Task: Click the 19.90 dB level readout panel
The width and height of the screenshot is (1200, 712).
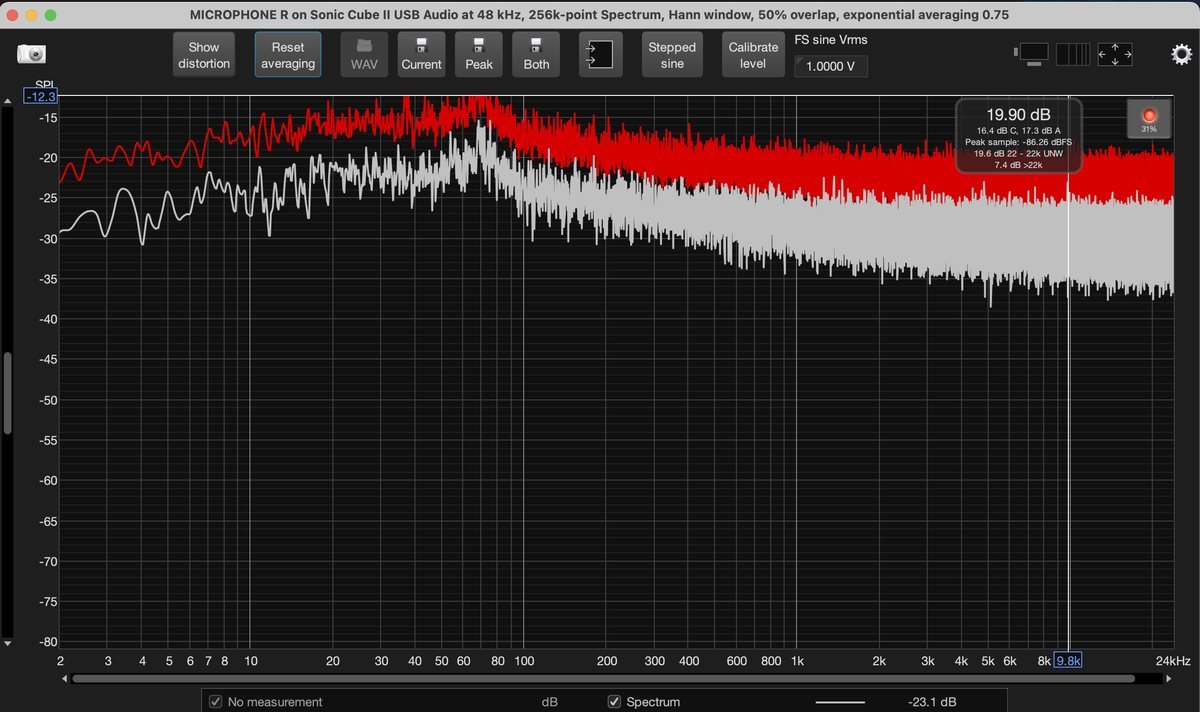Action: 1018,135
